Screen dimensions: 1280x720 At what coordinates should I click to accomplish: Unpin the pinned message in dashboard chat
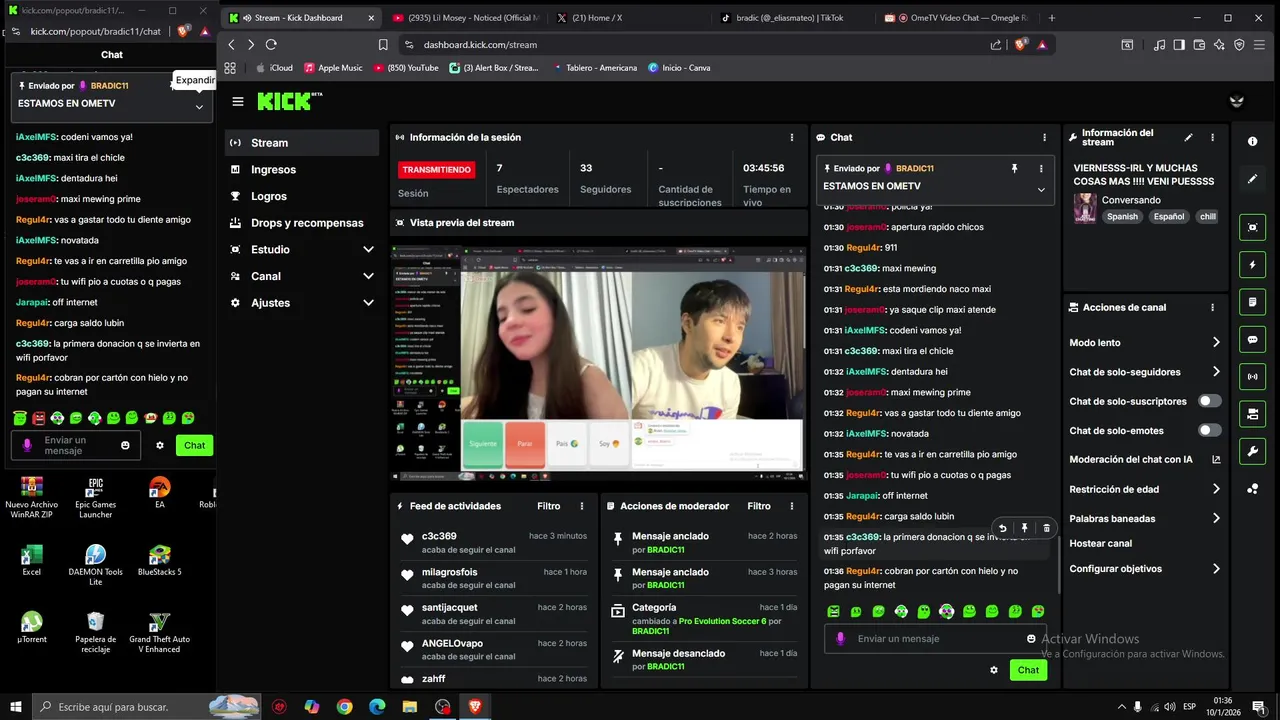[x=1014, y=169]
